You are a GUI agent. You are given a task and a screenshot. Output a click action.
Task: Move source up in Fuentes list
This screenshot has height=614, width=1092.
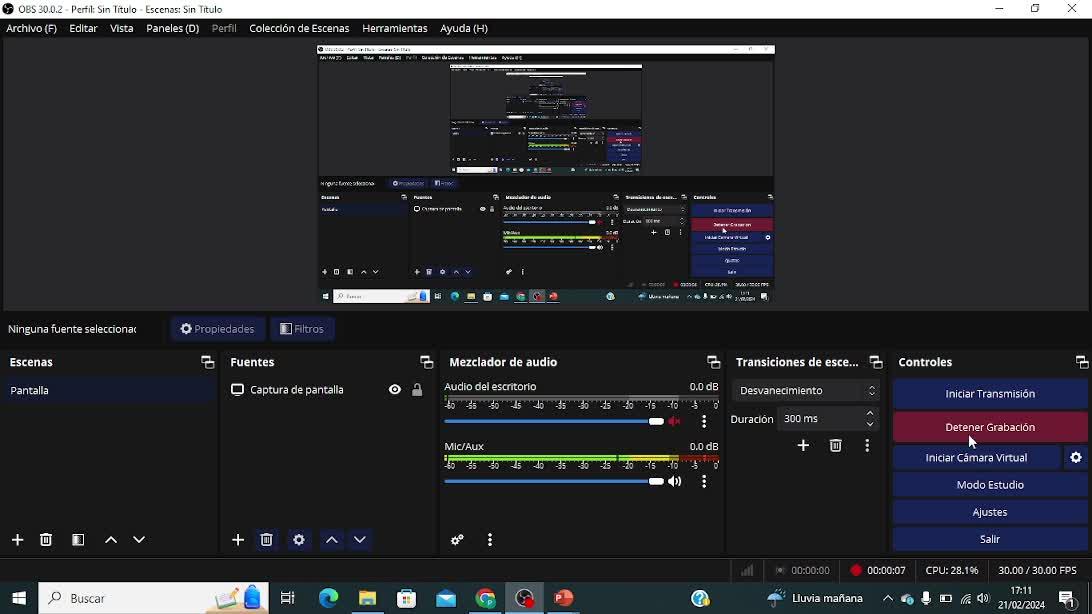[332, 540]
